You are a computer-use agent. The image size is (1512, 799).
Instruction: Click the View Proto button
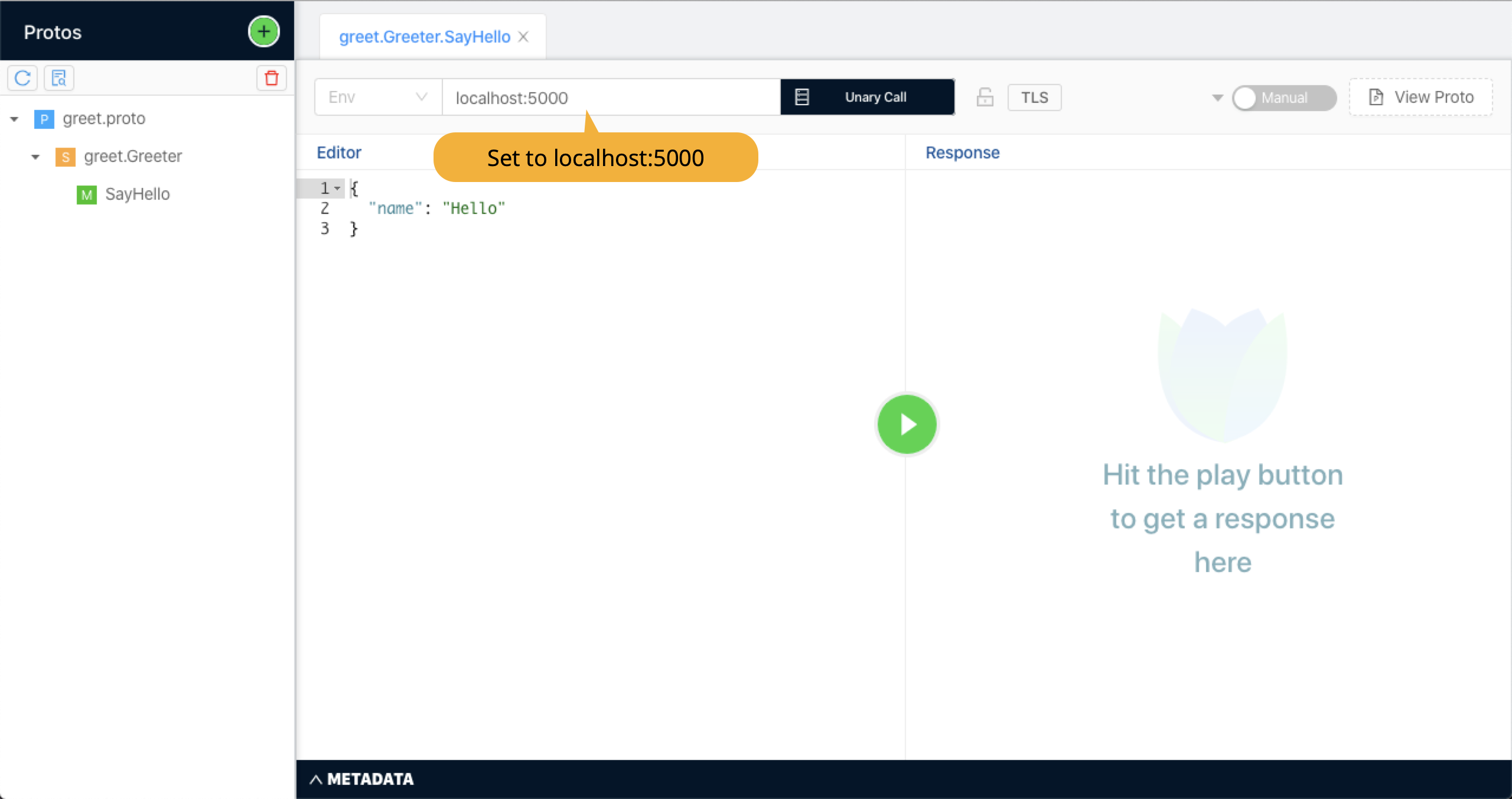(1420, 98)
